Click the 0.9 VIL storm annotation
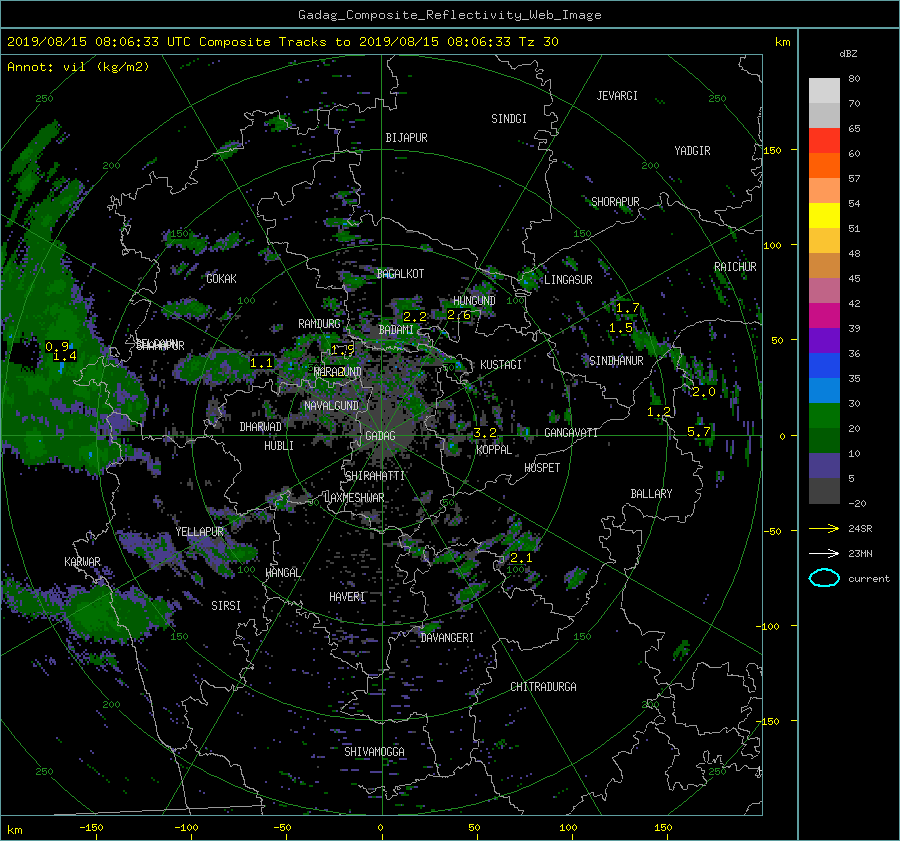Viewport: 900px width, 841px height. click(x=56, y=346)
